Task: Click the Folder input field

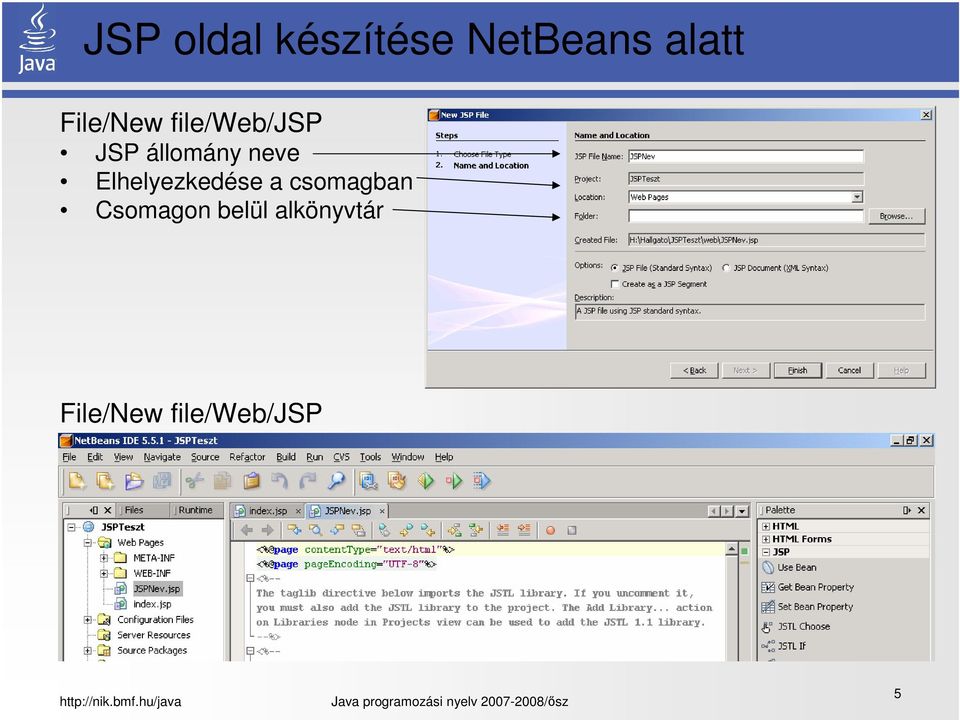Action: [x=746, y=216]
